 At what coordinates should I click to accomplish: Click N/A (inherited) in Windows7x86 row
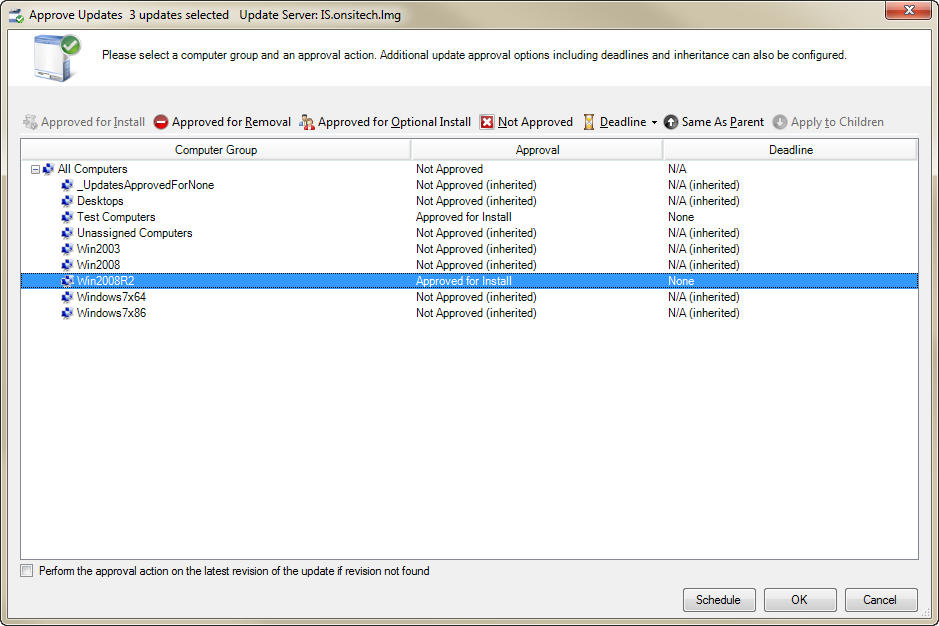coord(704,313)
